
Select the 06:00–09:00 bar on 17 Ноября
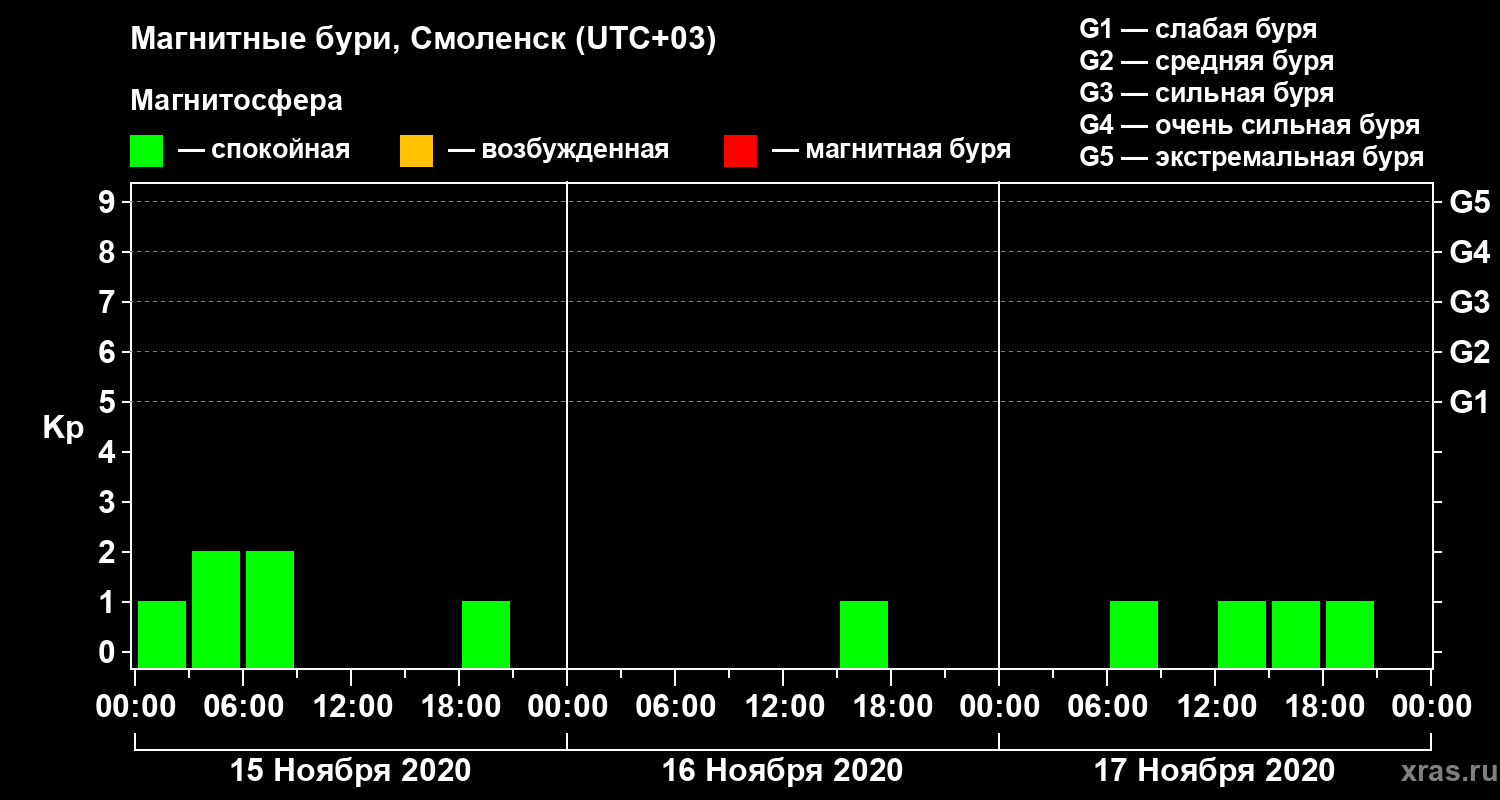(x=1134, y=634)
